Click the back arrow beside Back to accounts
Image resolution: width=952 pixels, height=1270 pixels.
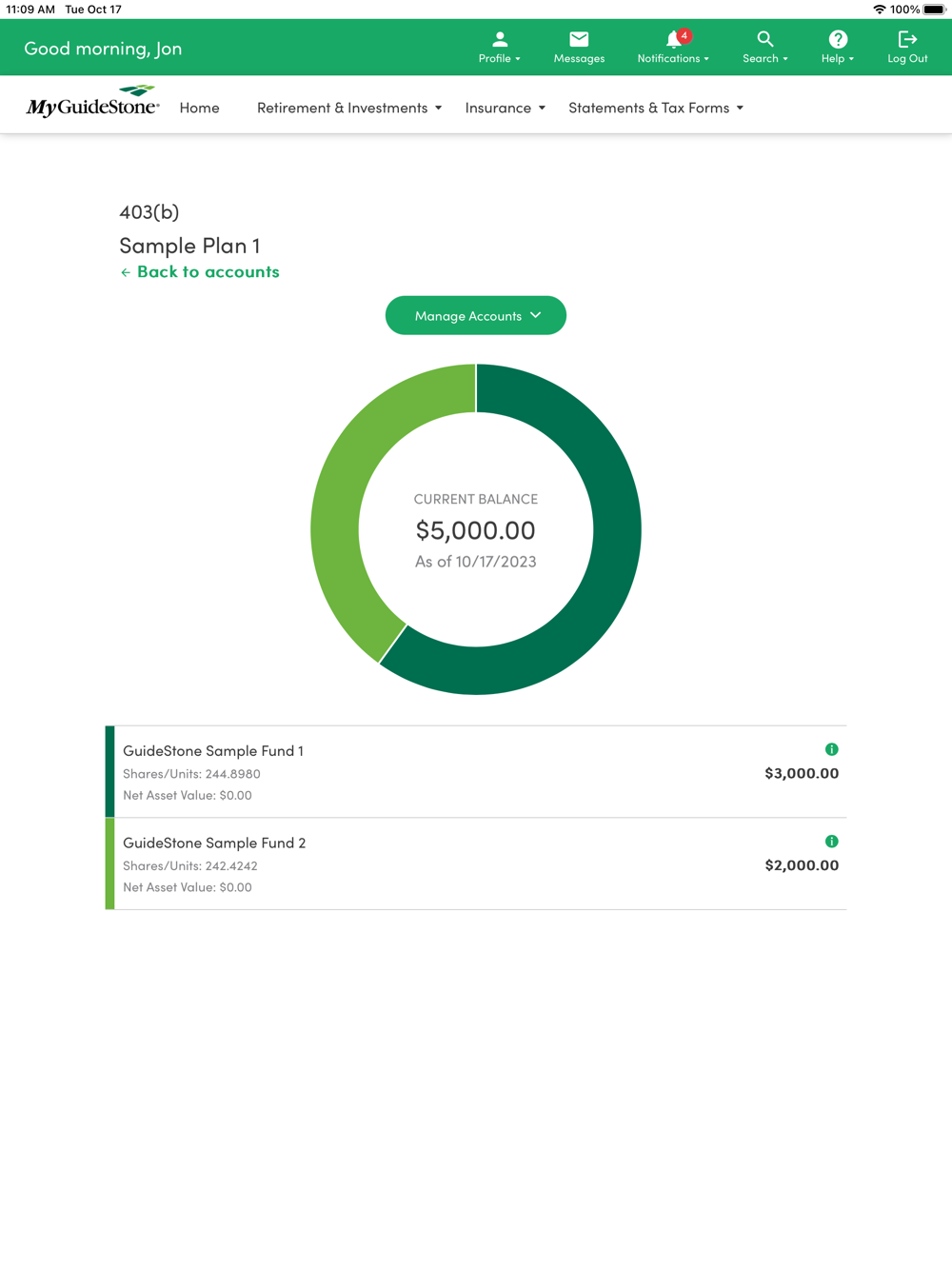tap(126, 272)
